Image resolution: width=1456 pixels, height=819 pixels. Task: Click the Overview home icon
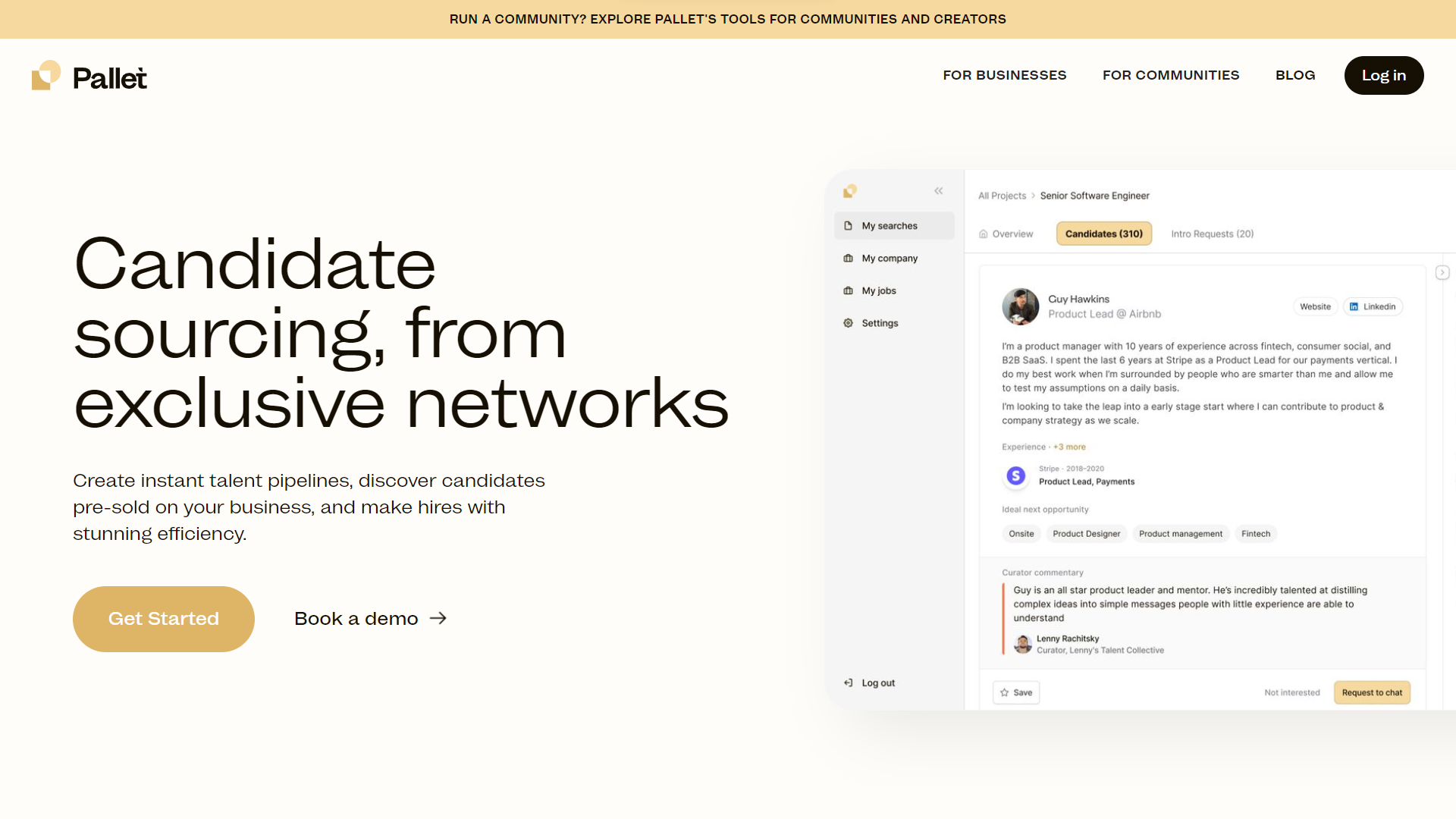(983, 234)
